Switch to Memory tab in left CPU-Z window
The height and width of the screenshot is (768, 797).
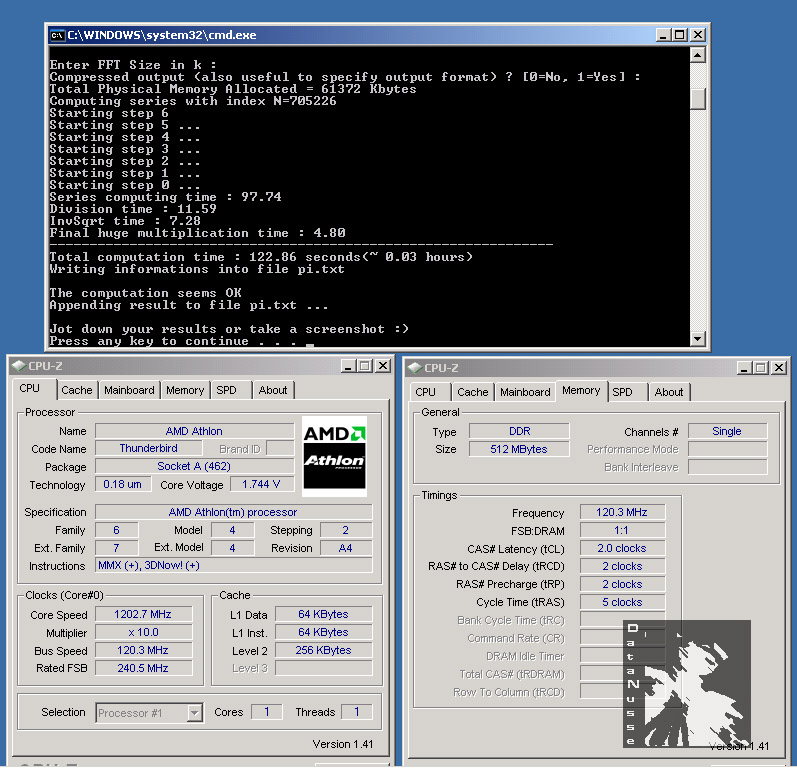click(185, 390)
